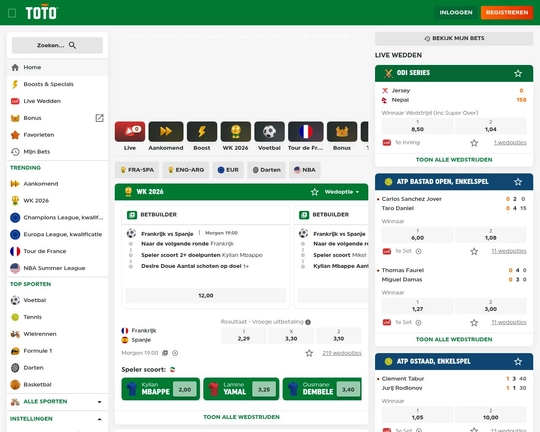Open the Tour de France flag tile

coord(305,131)
